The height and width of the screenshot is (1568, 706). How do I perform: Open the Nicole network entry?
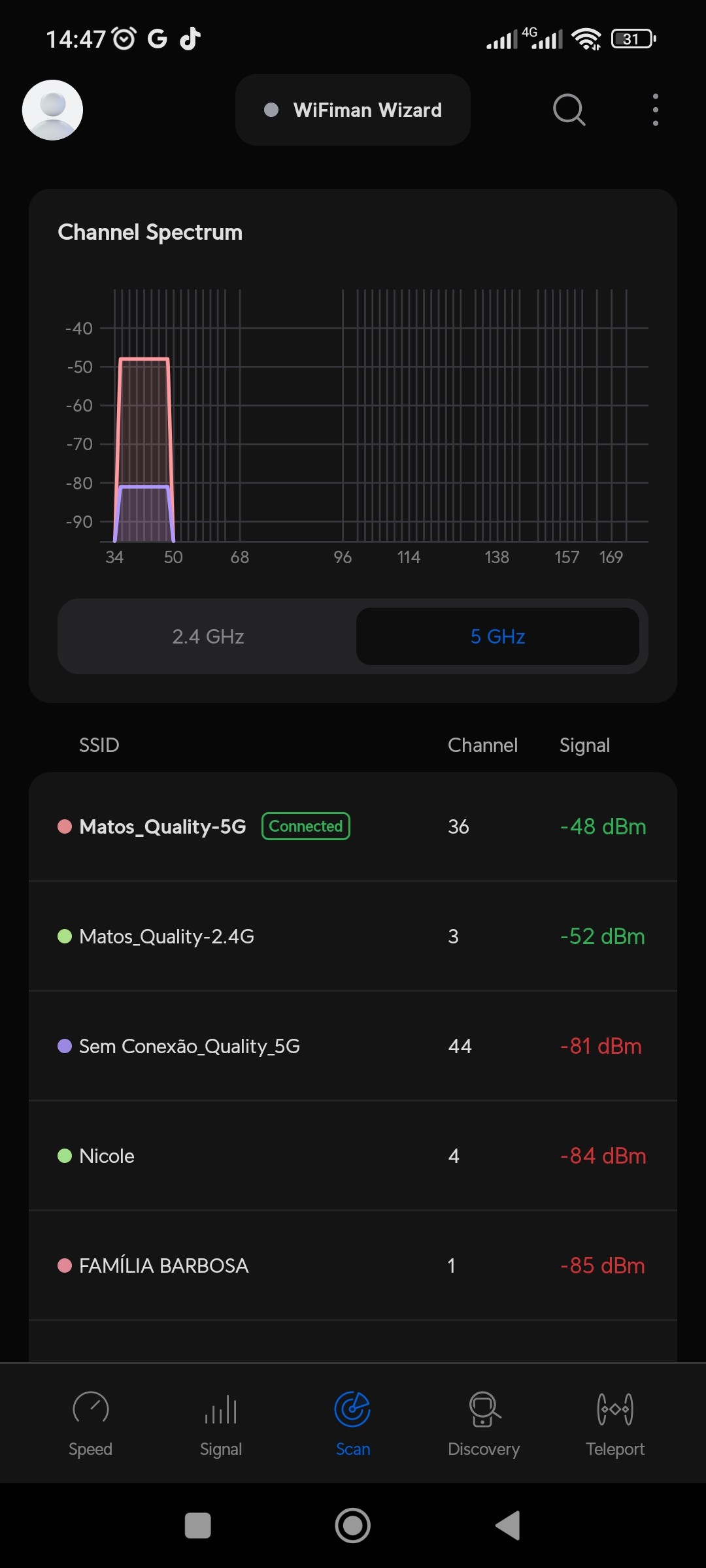(353, 1156)
